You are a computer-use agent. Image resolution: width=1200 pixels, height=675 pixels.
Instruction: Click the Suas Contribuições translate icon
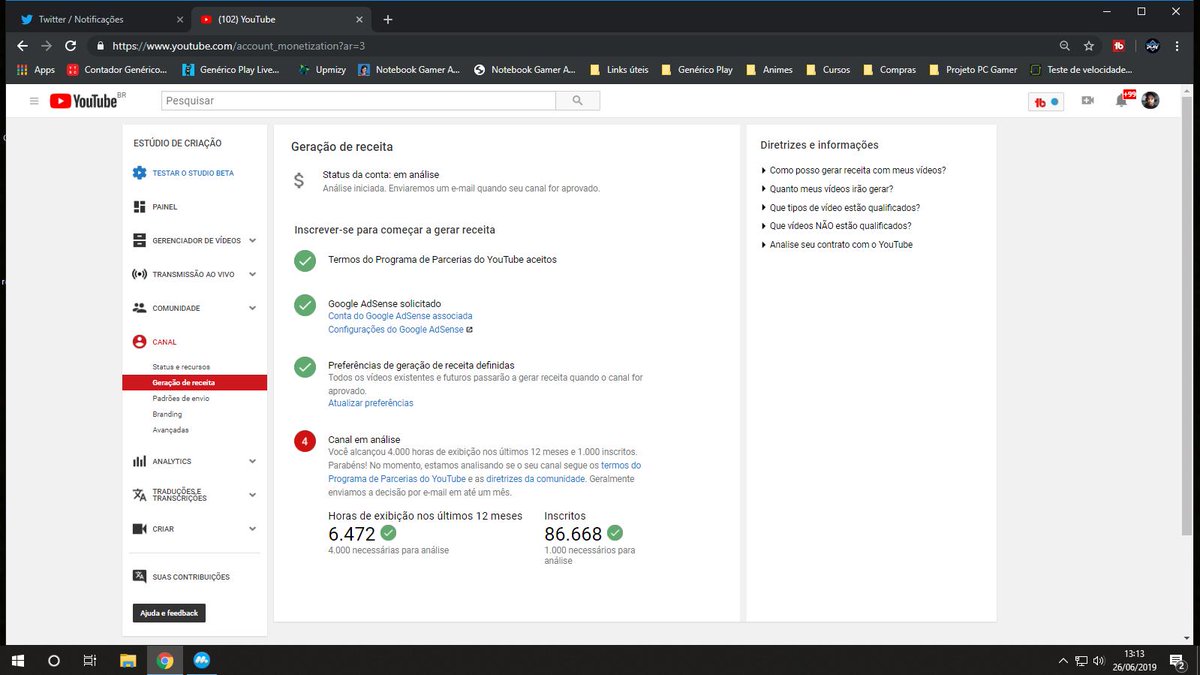[x=139, y=577]
